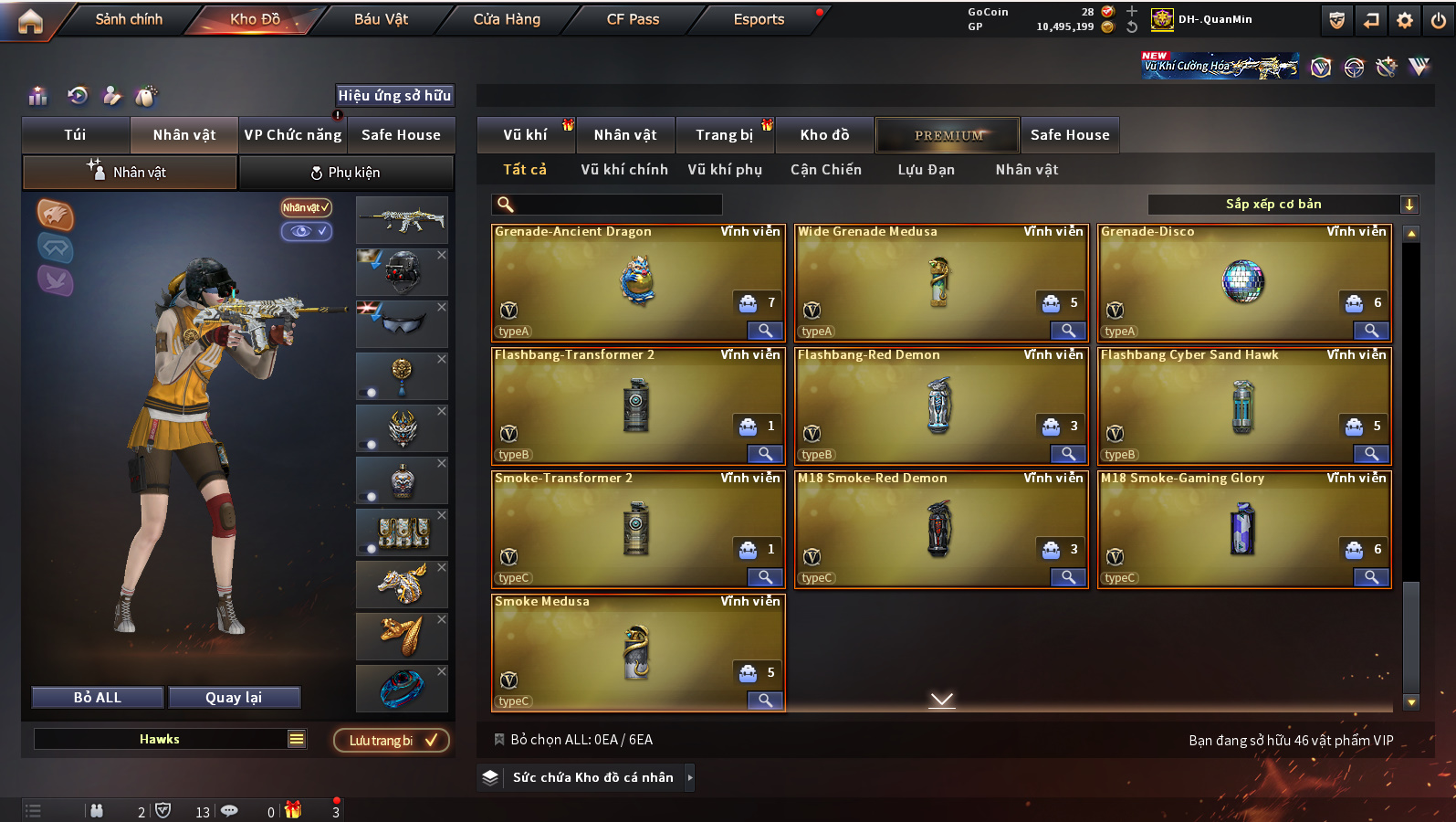Open the home icon at the top left
Viewport: 1456px width, 822px height.
coord(30,21)
